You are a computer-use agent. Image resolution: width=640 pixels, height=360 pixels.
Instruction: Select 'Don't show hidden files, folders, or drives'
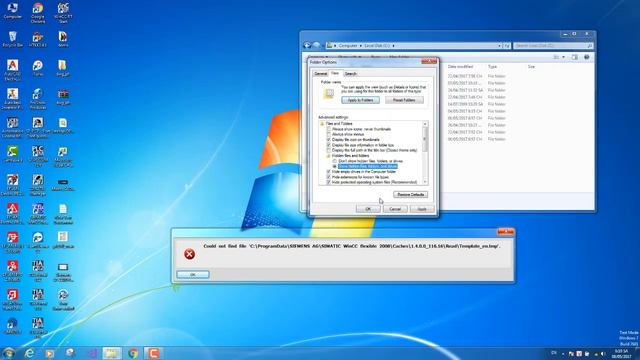335,161
